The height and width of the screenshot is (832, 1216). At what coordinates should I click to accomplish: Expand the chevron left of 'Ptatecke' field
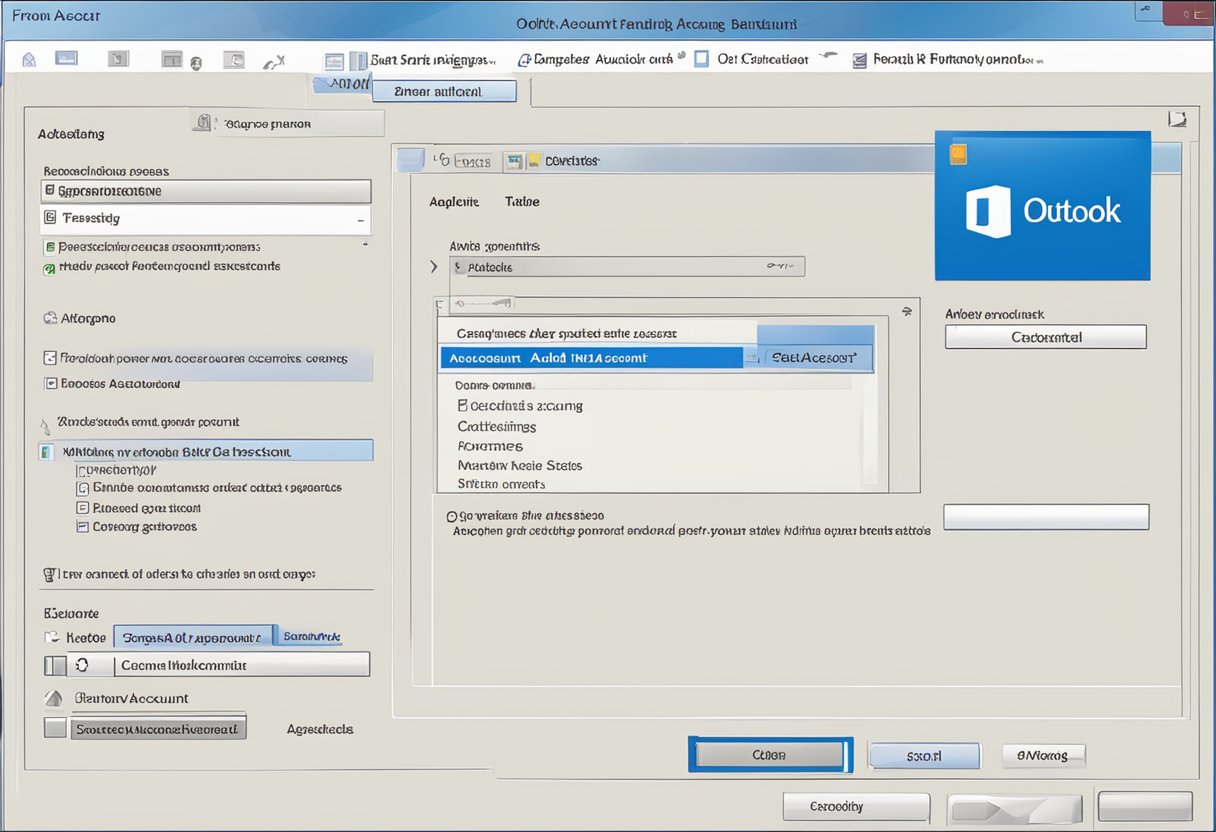433,267
